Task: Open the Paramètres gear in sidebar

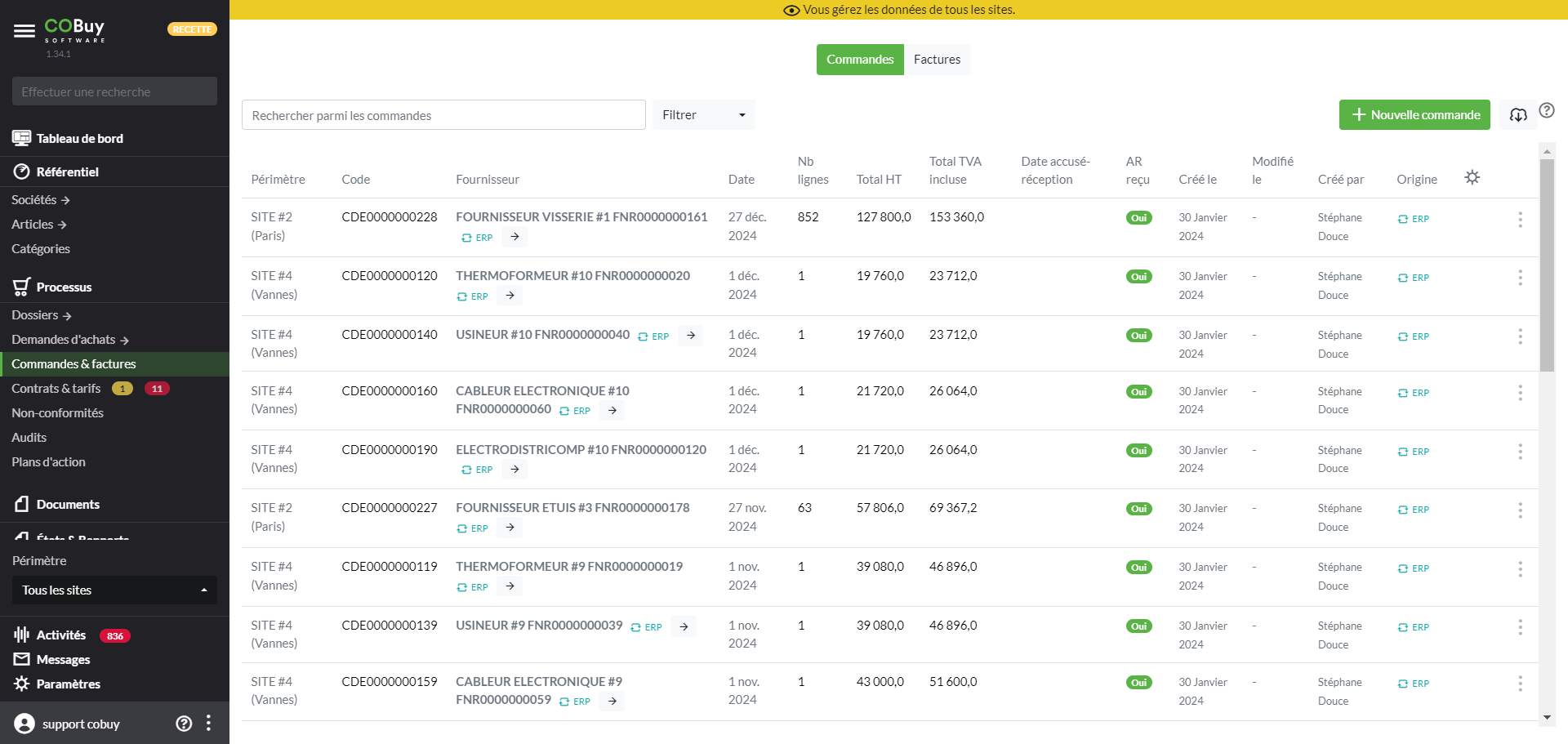Action: coord(22,684)
